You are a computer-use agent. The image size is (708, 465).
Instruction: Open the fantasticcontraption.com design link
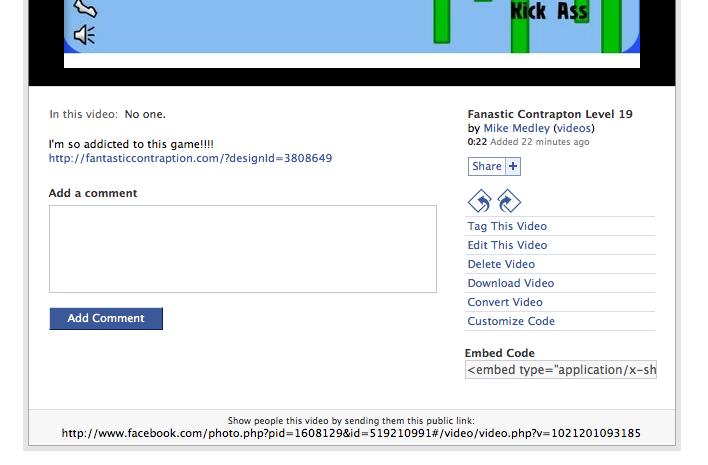pyautogui.click(x=190, y=158)
